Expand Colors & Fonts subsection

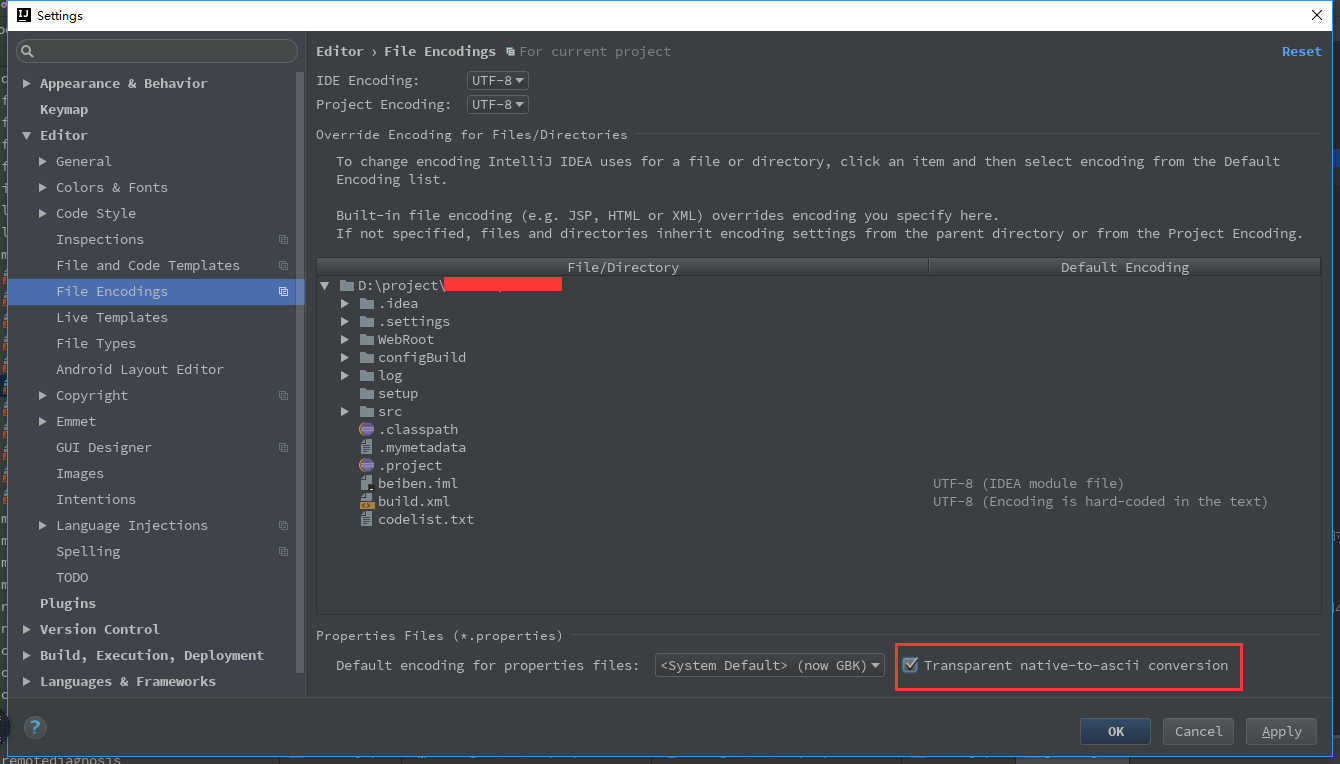(43, 188)
